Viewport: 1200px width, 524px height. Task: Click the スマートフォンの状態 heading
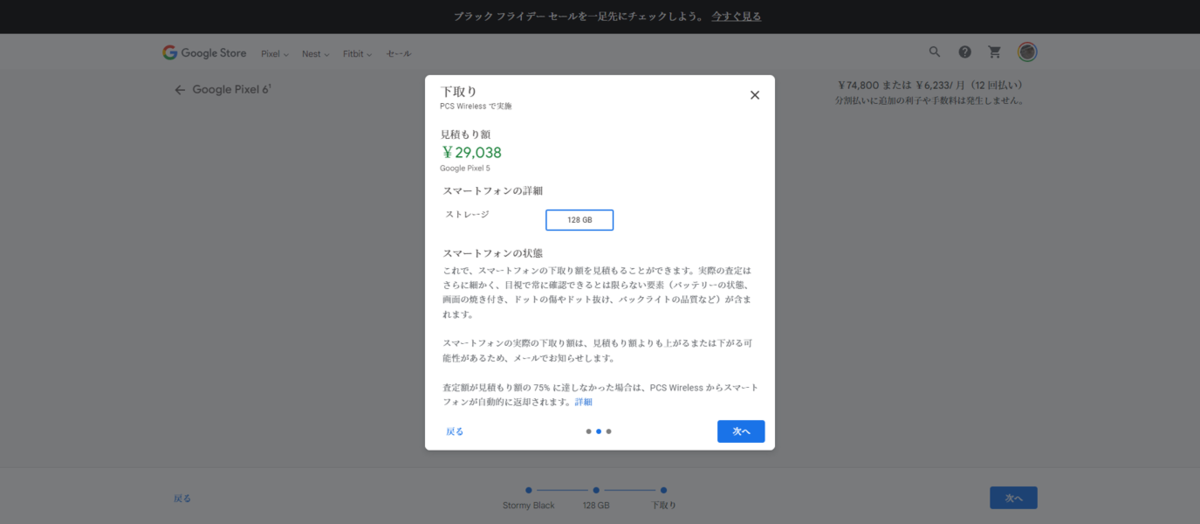493,253
